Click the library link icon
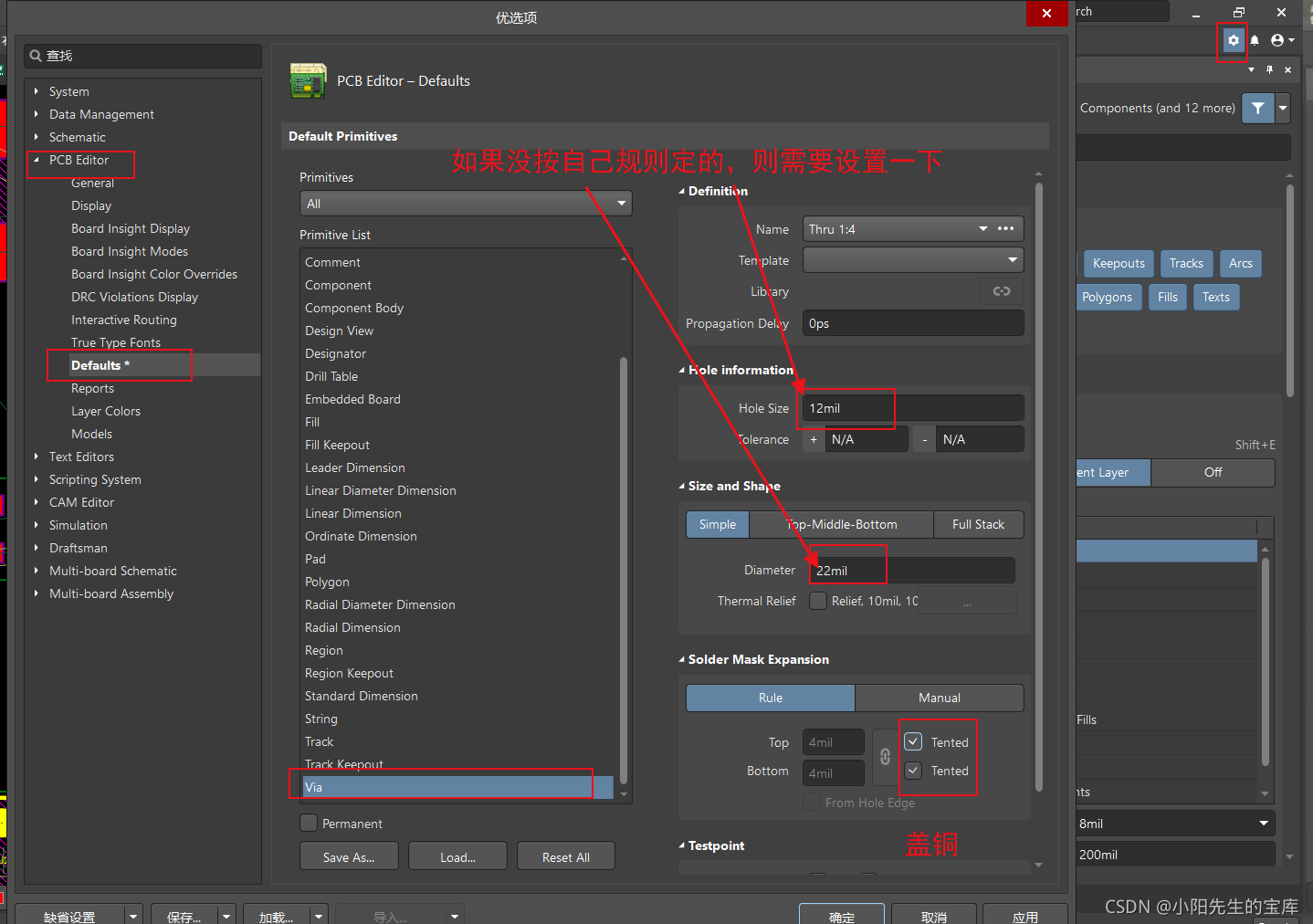This screenshot has width=1313, height=924. click(1002, 291)
